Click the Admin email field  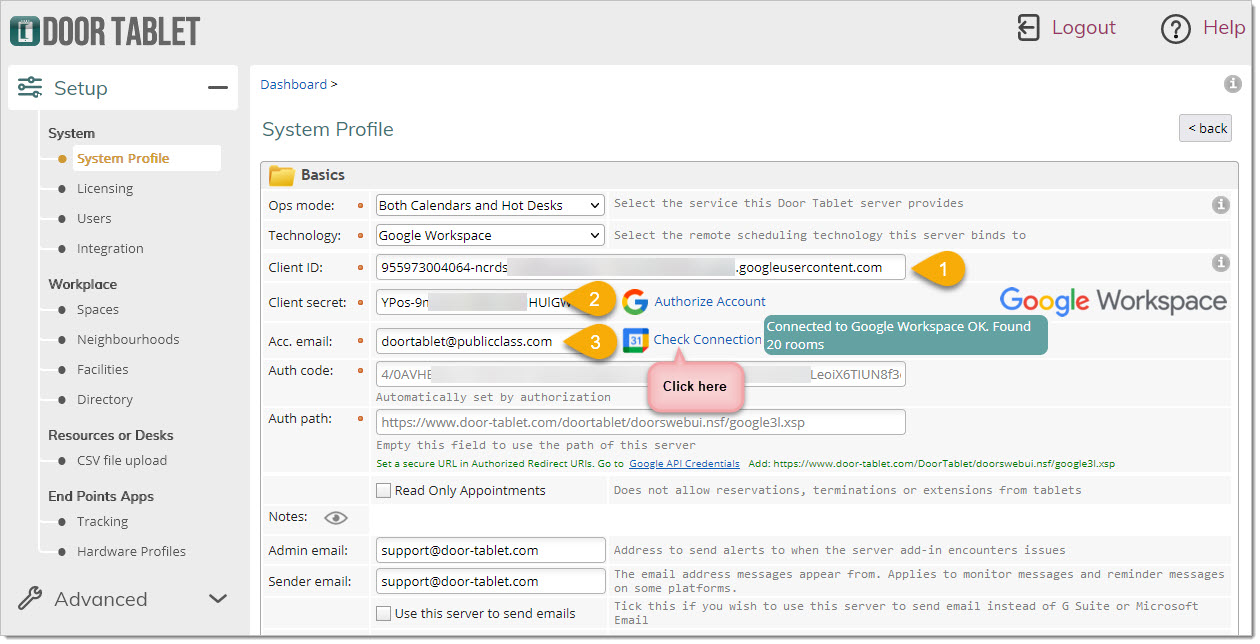491,550
